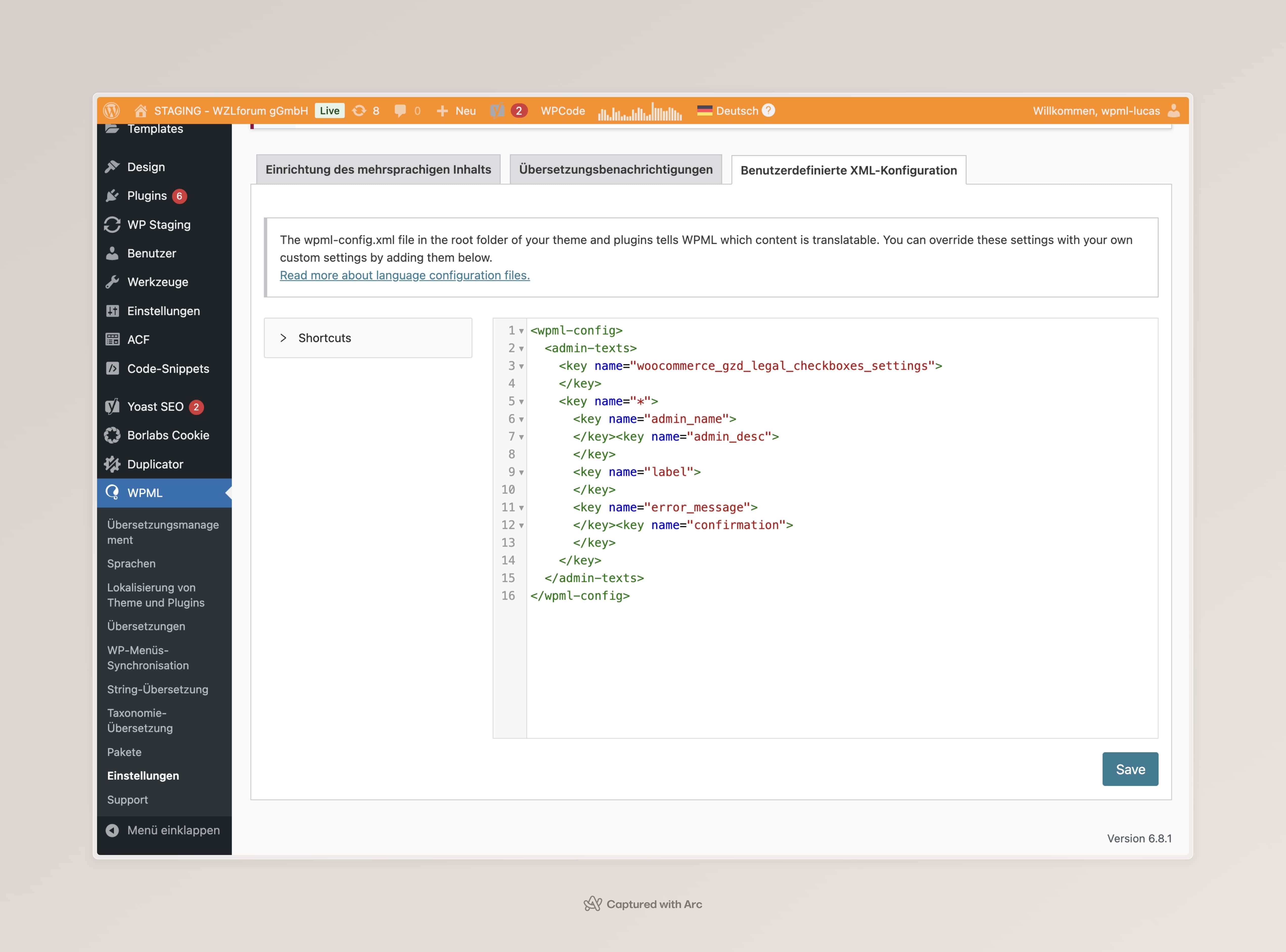
Task: Open WPML Einstellungen submenu item
Action: click(x=143, y=776)
